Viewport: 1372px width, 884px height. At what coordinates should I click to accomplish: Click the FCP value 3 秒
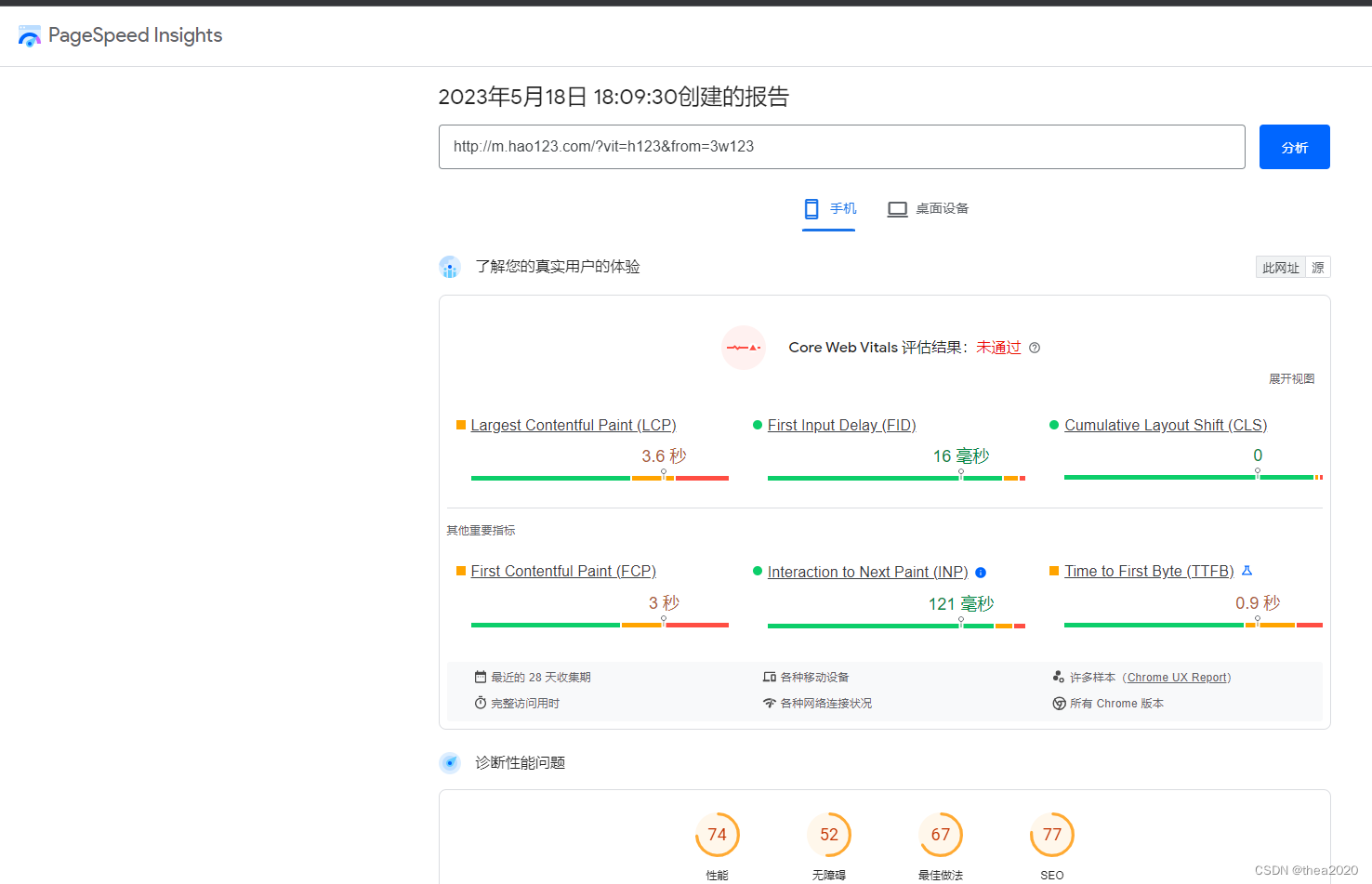[664, 603]
